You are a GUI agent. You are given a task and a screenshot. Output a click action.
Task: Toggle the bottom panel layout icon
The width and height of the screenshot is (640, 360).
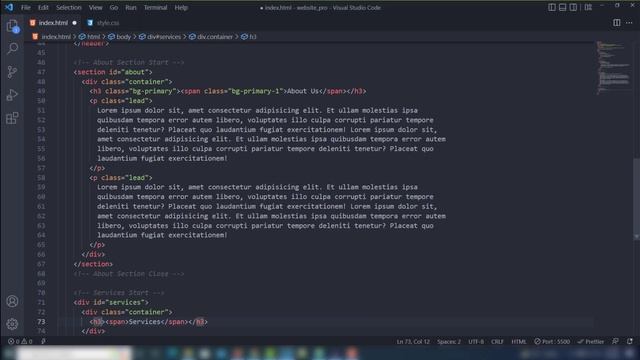click(x=562, y=7)
